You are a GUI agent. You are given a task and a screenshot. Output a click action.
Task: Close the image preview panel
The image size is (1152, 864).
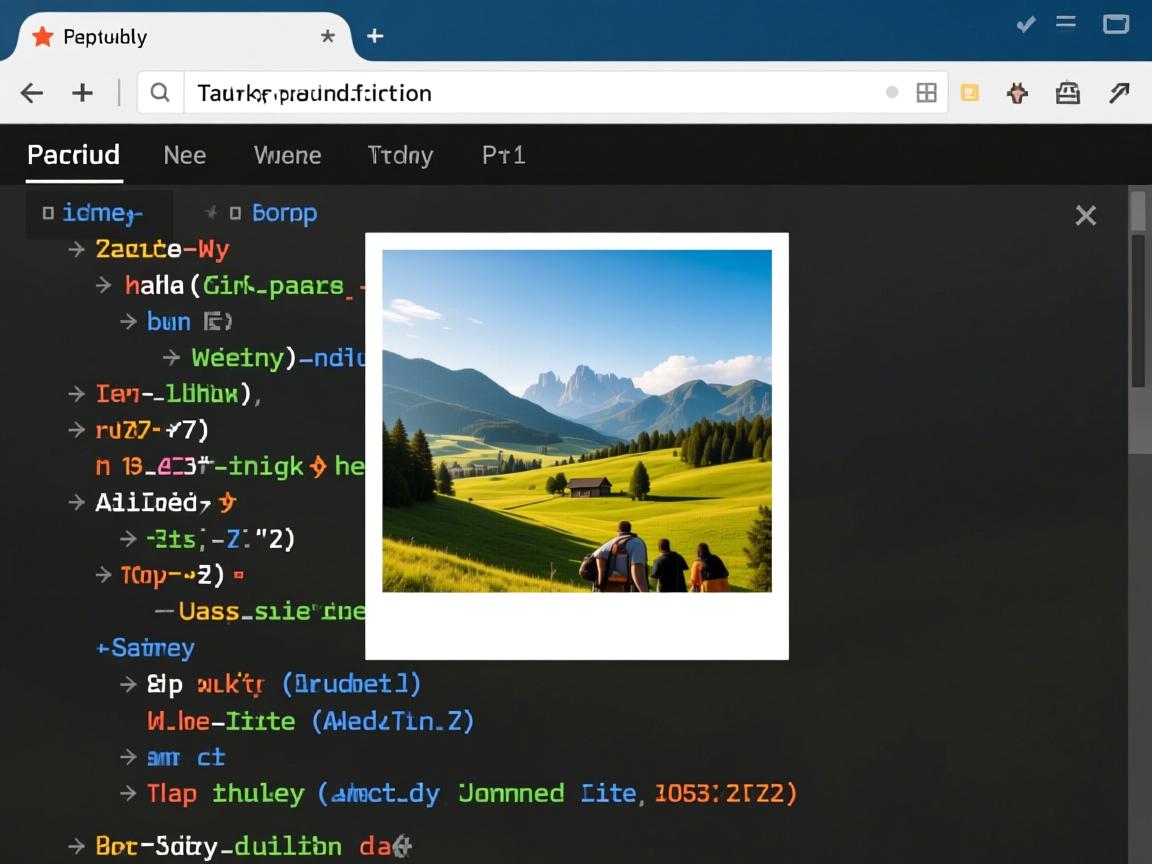tap(1085, 215)
